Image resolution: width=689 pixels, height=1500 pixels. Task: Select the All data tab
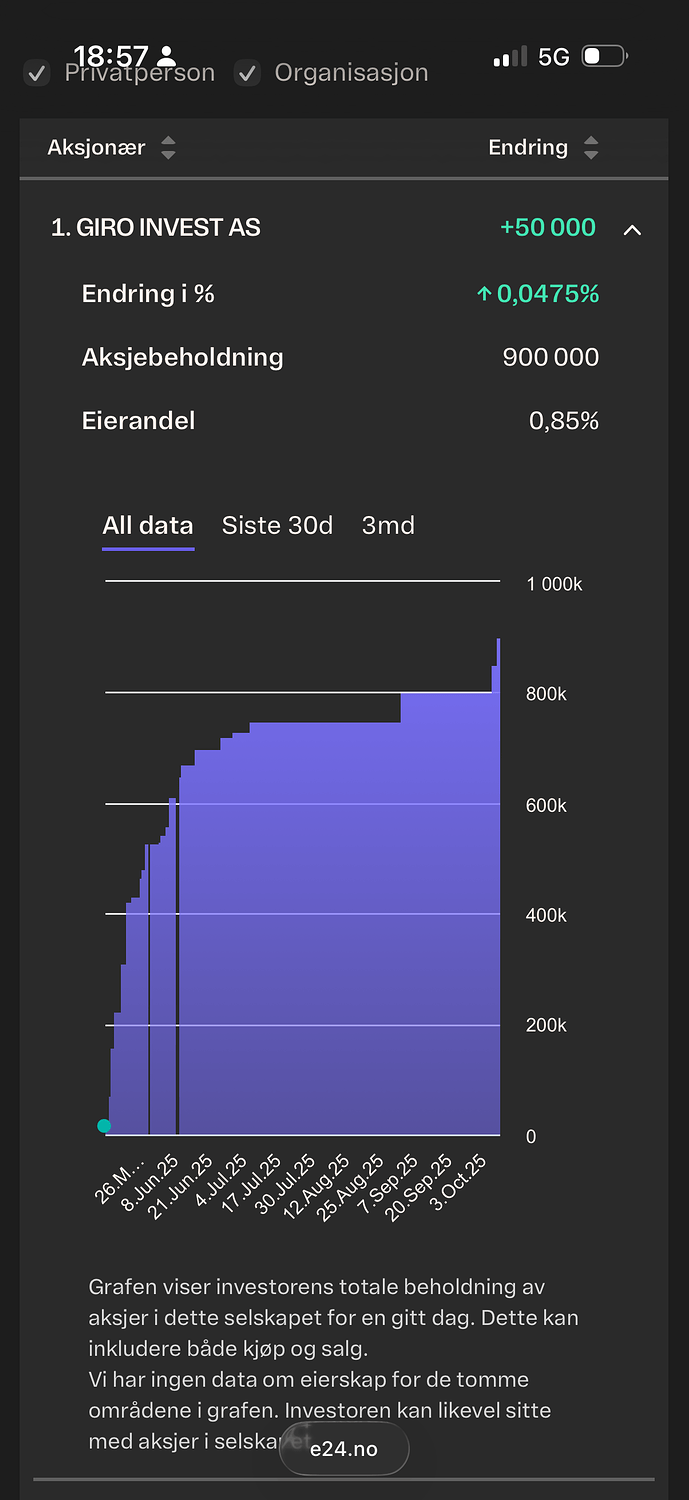pyautogui.click(x=148, y=526)
